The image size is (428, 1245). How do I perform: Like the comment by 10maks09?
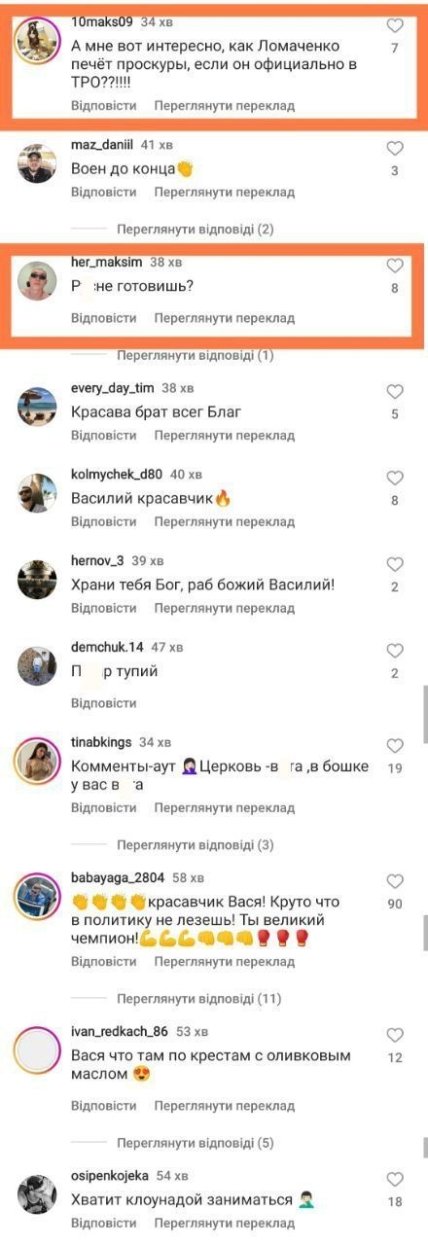pyautogui.click(x=395, y=27)
